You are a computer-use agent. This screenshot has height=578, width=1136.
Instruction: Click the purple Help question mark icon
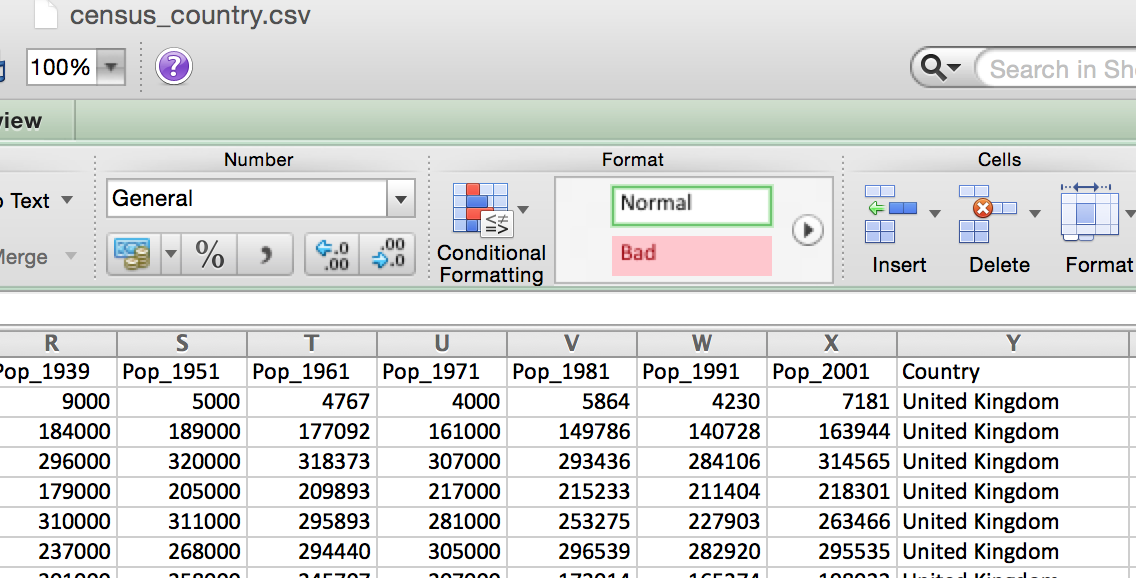174,68
